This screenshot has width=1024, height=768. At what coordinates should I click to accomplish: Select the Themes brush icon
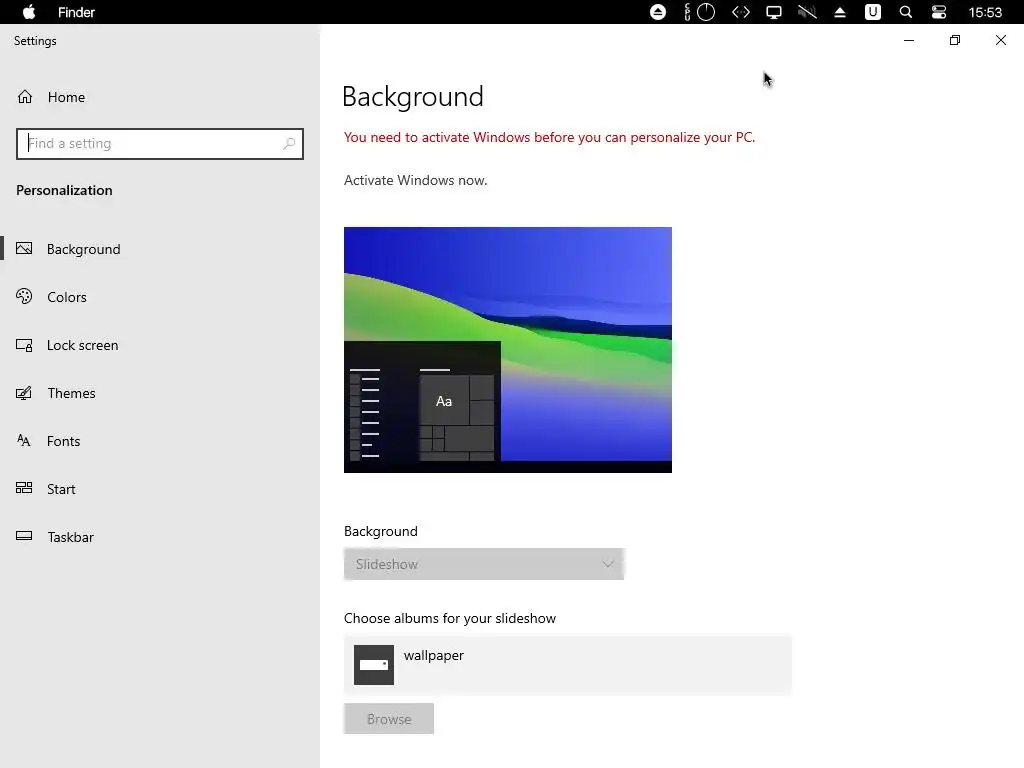tap(24, 393)
